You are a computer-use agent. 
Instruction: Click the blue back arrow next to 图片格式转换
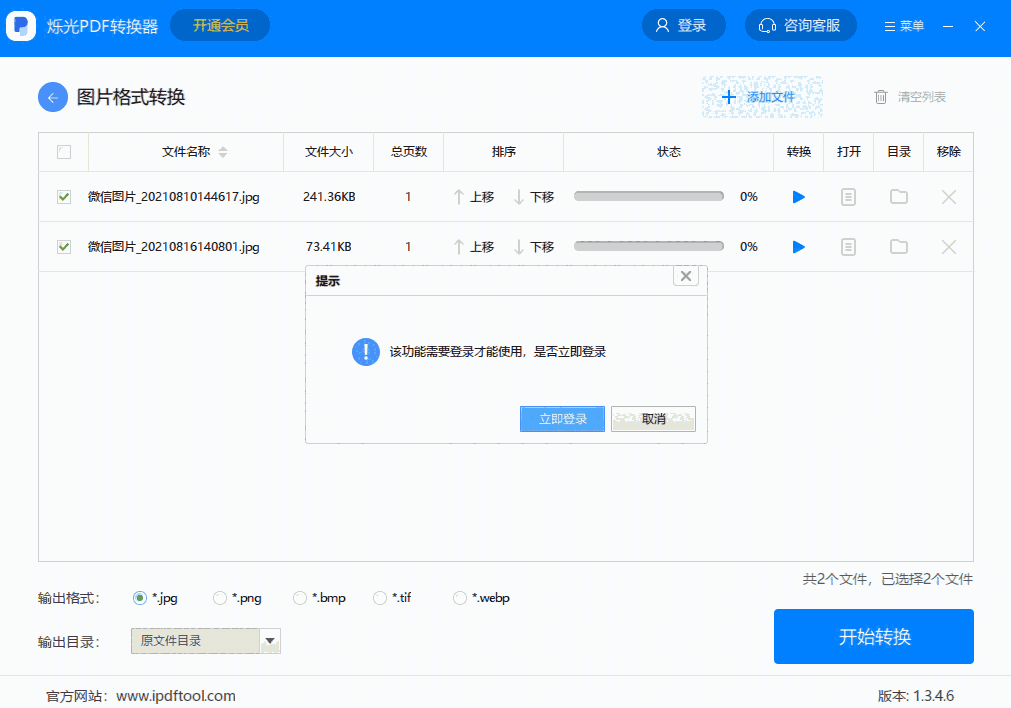[52, 97]
